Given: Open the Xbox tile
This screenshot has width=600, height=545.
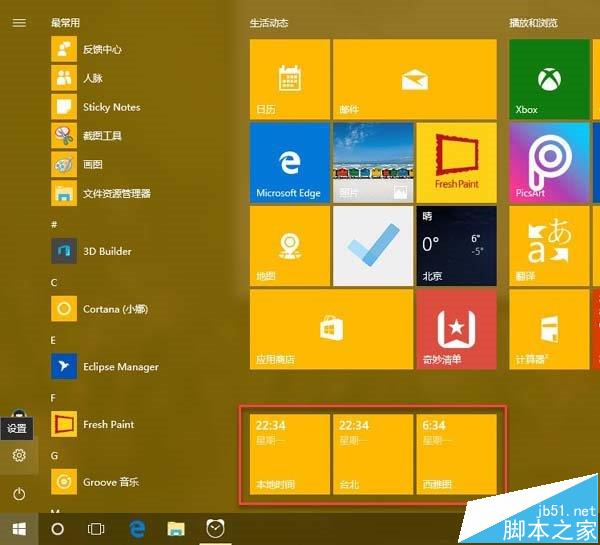Looking at the screenshot, I should 549,79.
